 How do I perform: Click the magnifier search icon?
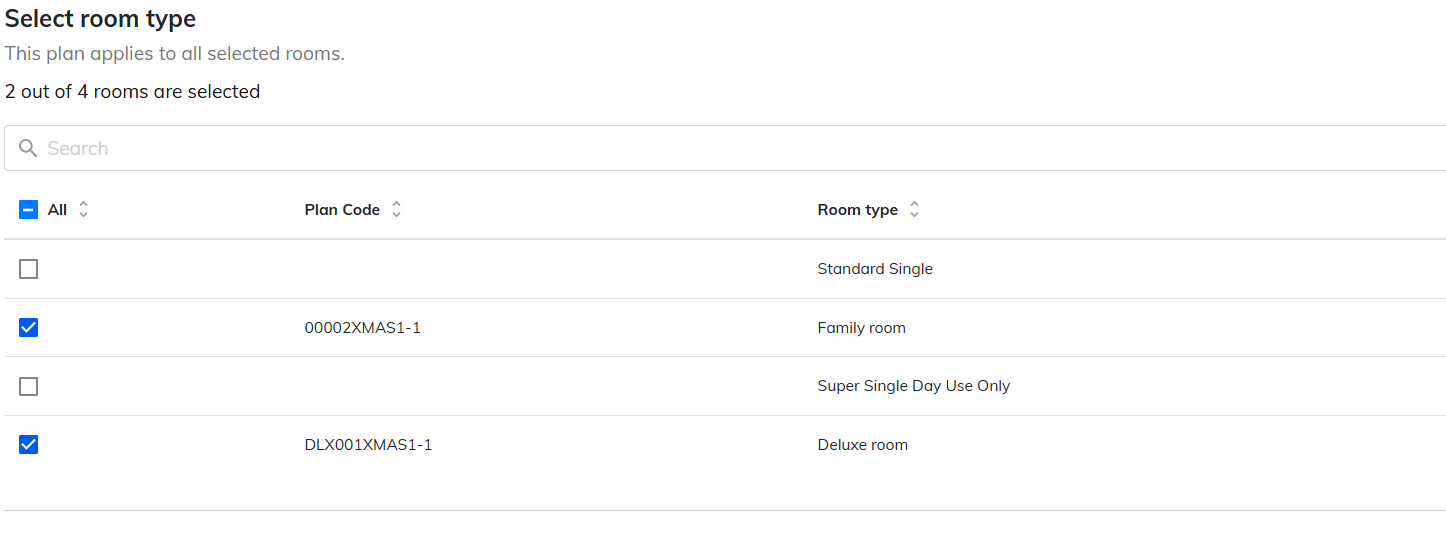28,148
